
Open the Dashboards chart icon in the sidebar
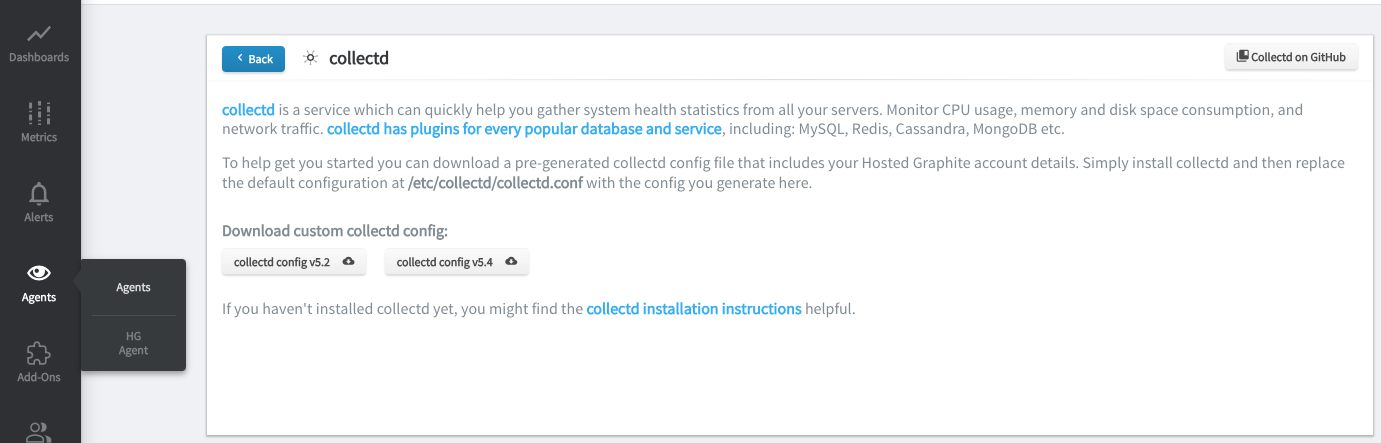(39, 33)
